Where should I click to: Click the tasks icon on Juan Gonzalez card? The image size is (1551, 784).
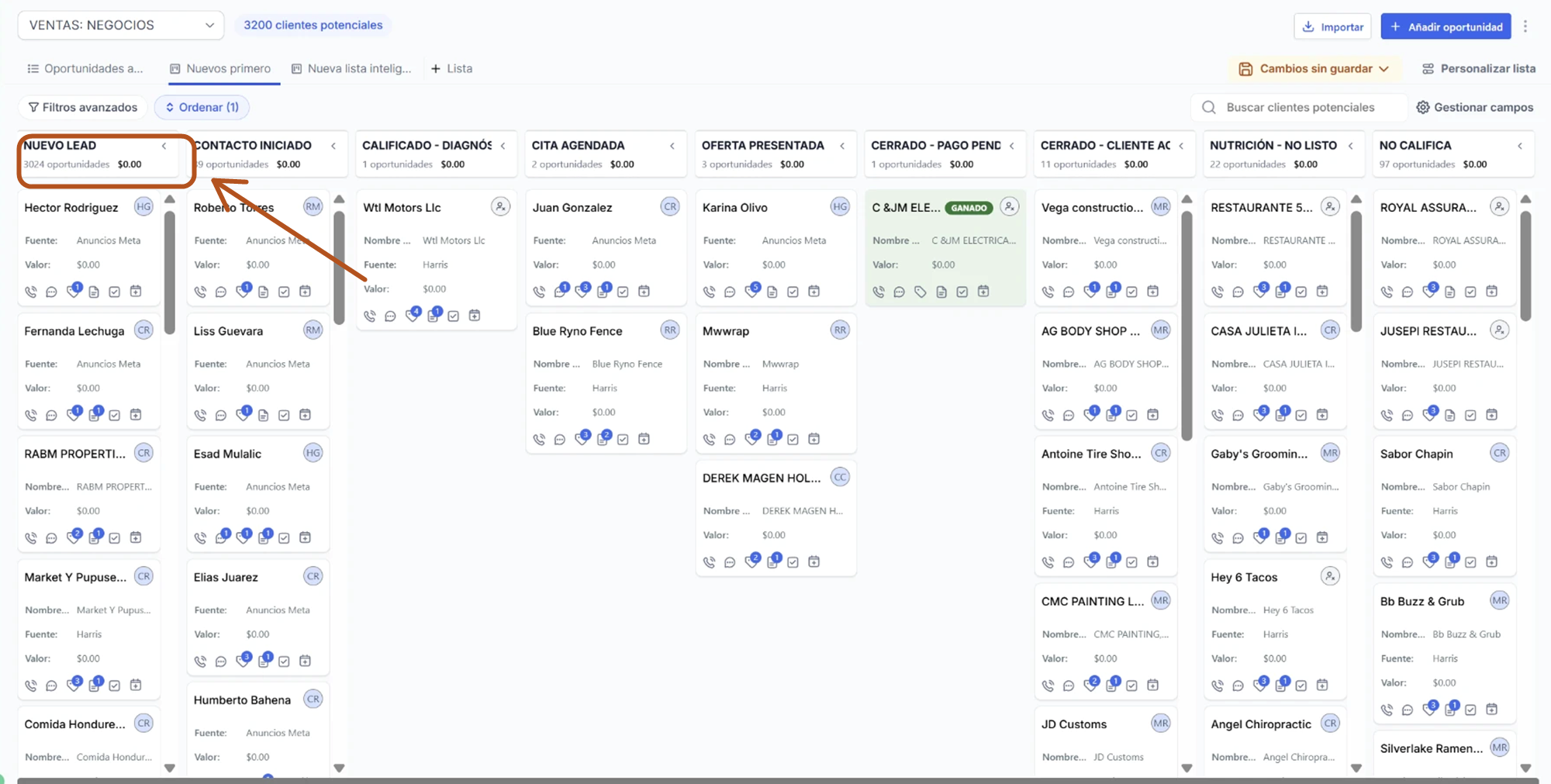pos(623,292)
